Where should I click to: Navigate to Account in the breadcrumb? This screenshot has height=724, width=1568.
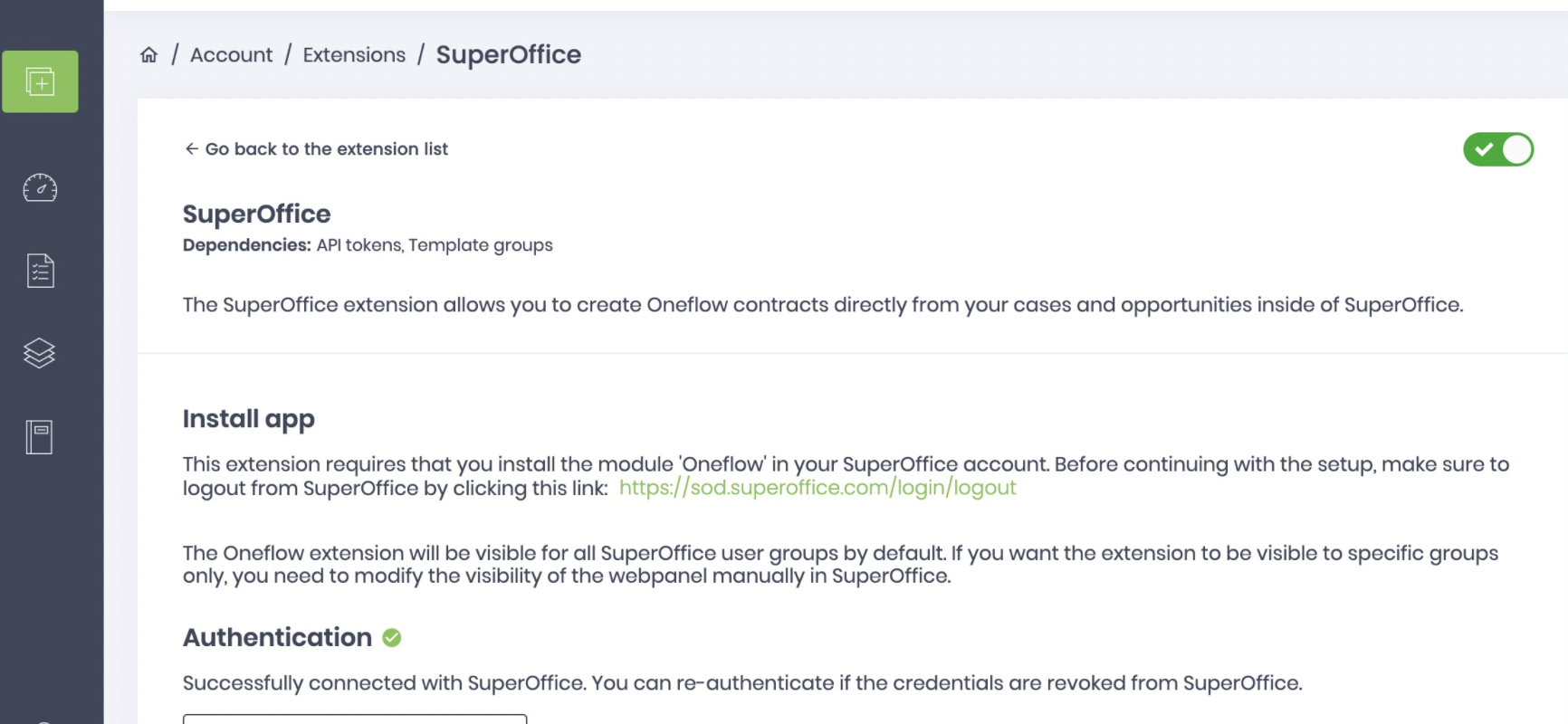[231, 55]
